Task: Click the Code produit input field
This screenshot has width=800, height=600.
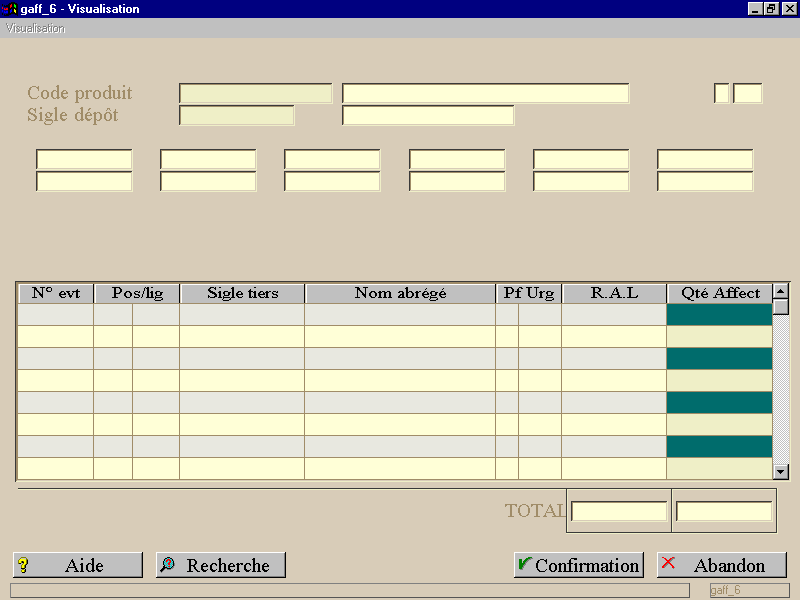Action: pos(256,93)
